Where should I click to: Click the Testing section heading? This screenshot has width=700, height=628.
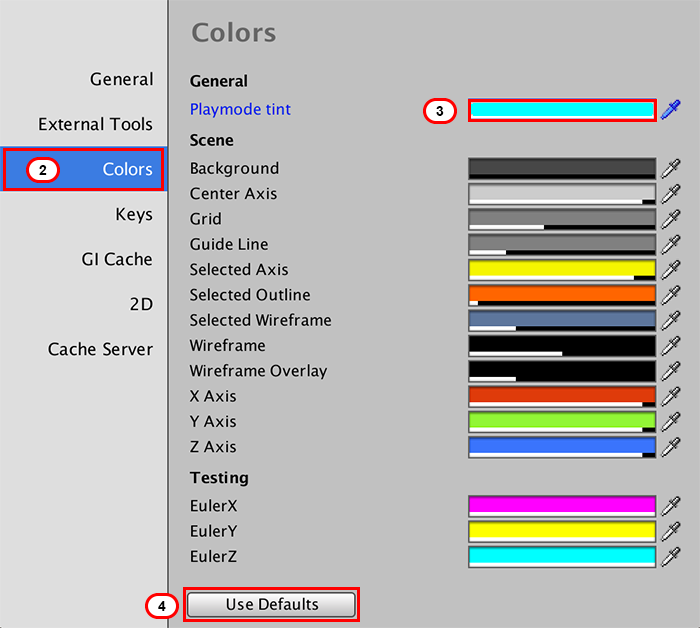[x=219, y=478]
